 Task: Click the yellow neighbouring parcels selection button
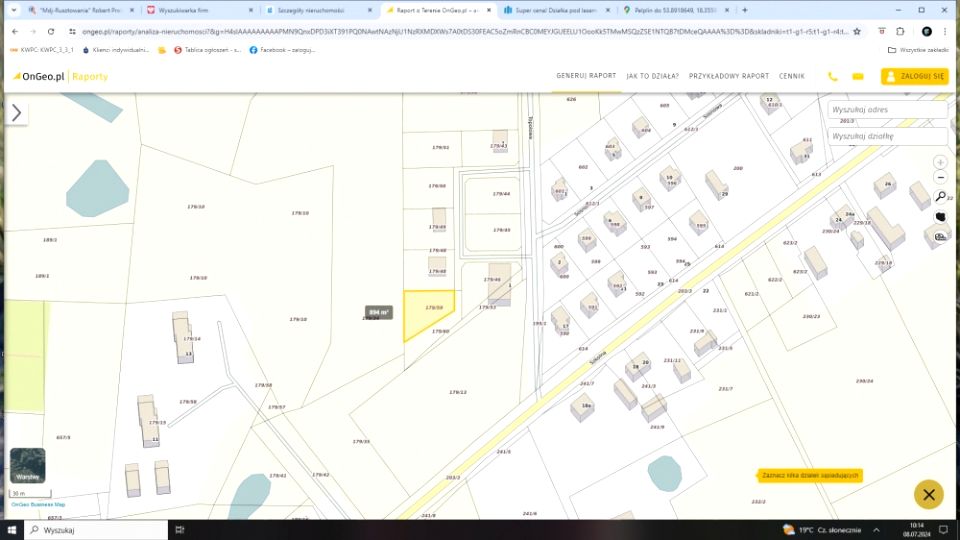pyautogui.click(x=810, y=475)
